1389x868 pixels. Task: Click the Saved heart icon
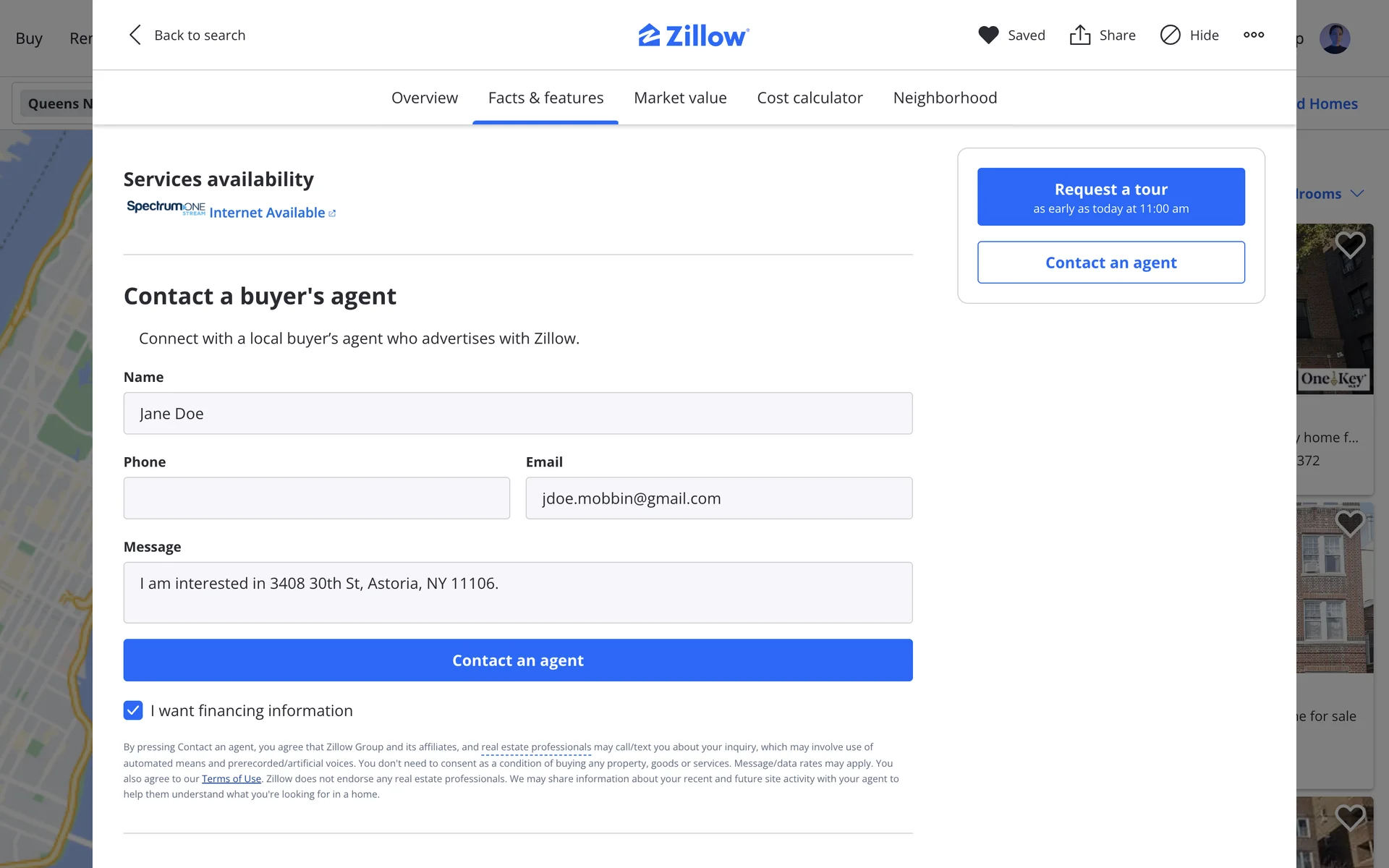click(x=988, y=35)
